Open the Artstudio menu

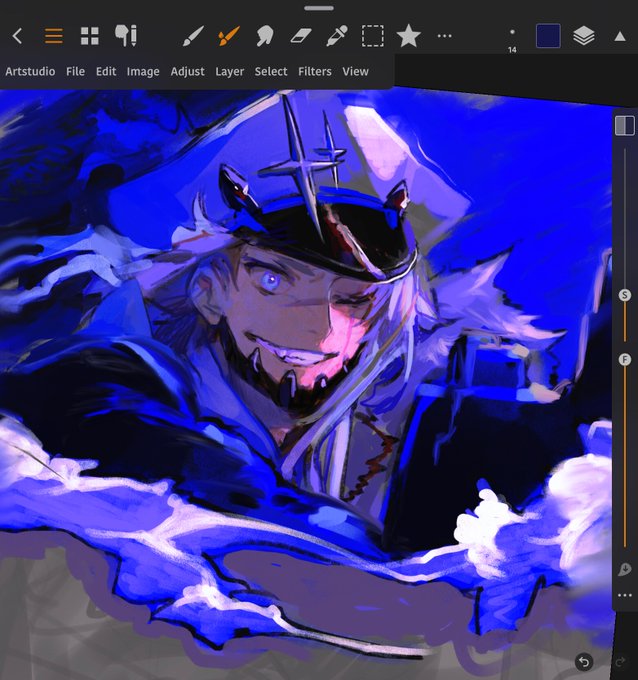[x=30, y=71]
